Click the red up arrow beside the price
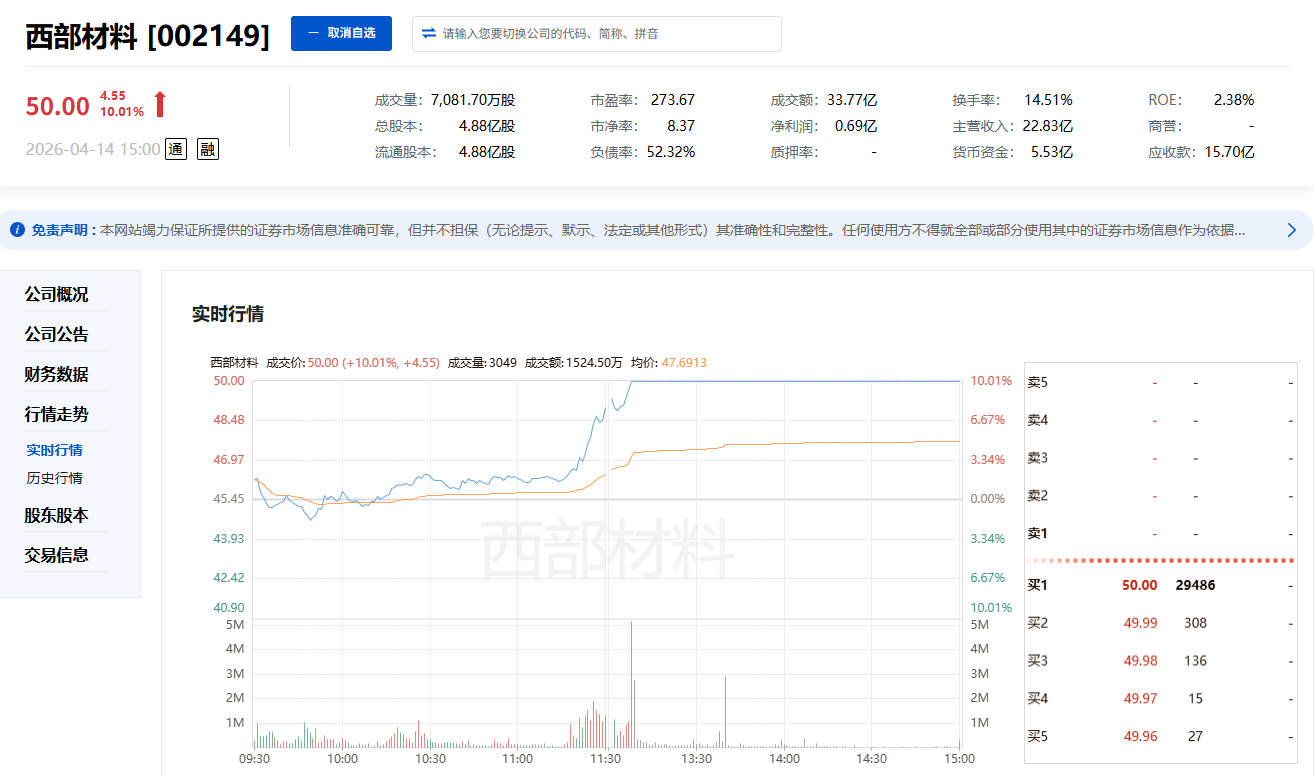Viewport: 1314px width, 775px height. point(160,104)
